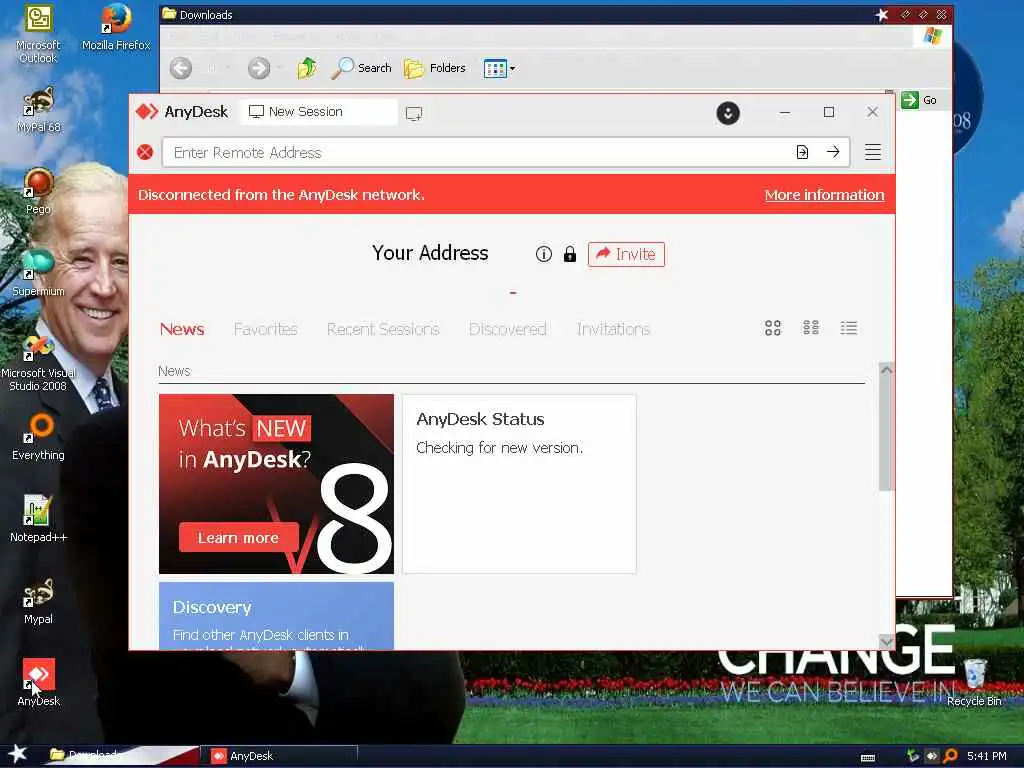Click the lock icon beside Your Address
This screenshot has height=768, width=1024.
(x=569, y=254)
